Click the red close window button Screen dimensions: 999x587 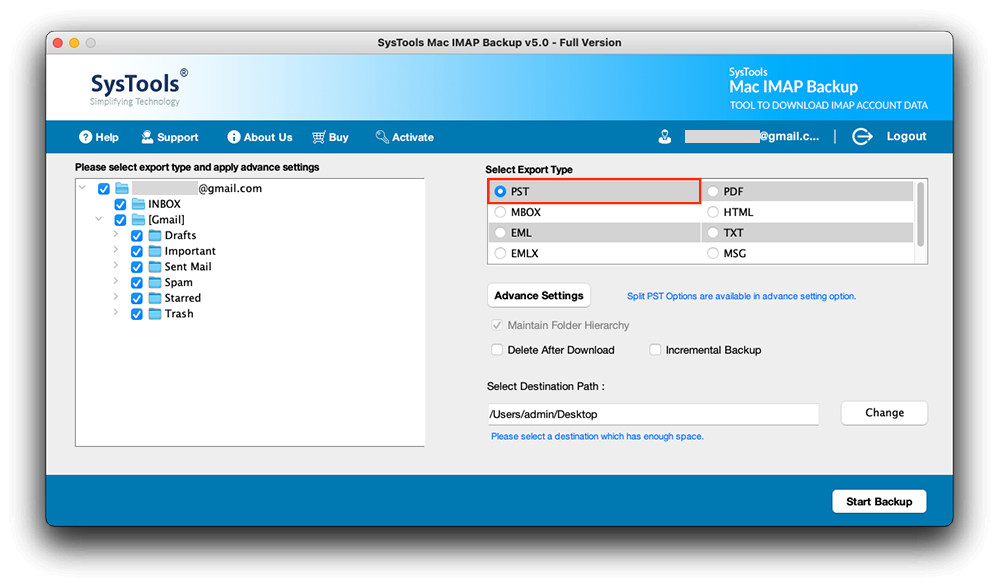coord(58,43)
